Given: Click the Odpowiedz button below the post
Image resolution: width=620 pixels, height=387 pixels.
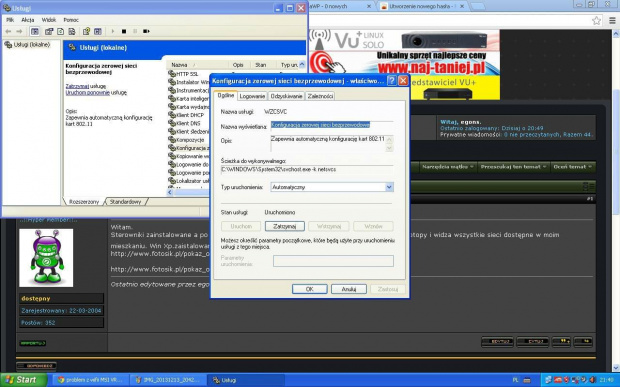Looking at the screenshot, I should (36, 366).
